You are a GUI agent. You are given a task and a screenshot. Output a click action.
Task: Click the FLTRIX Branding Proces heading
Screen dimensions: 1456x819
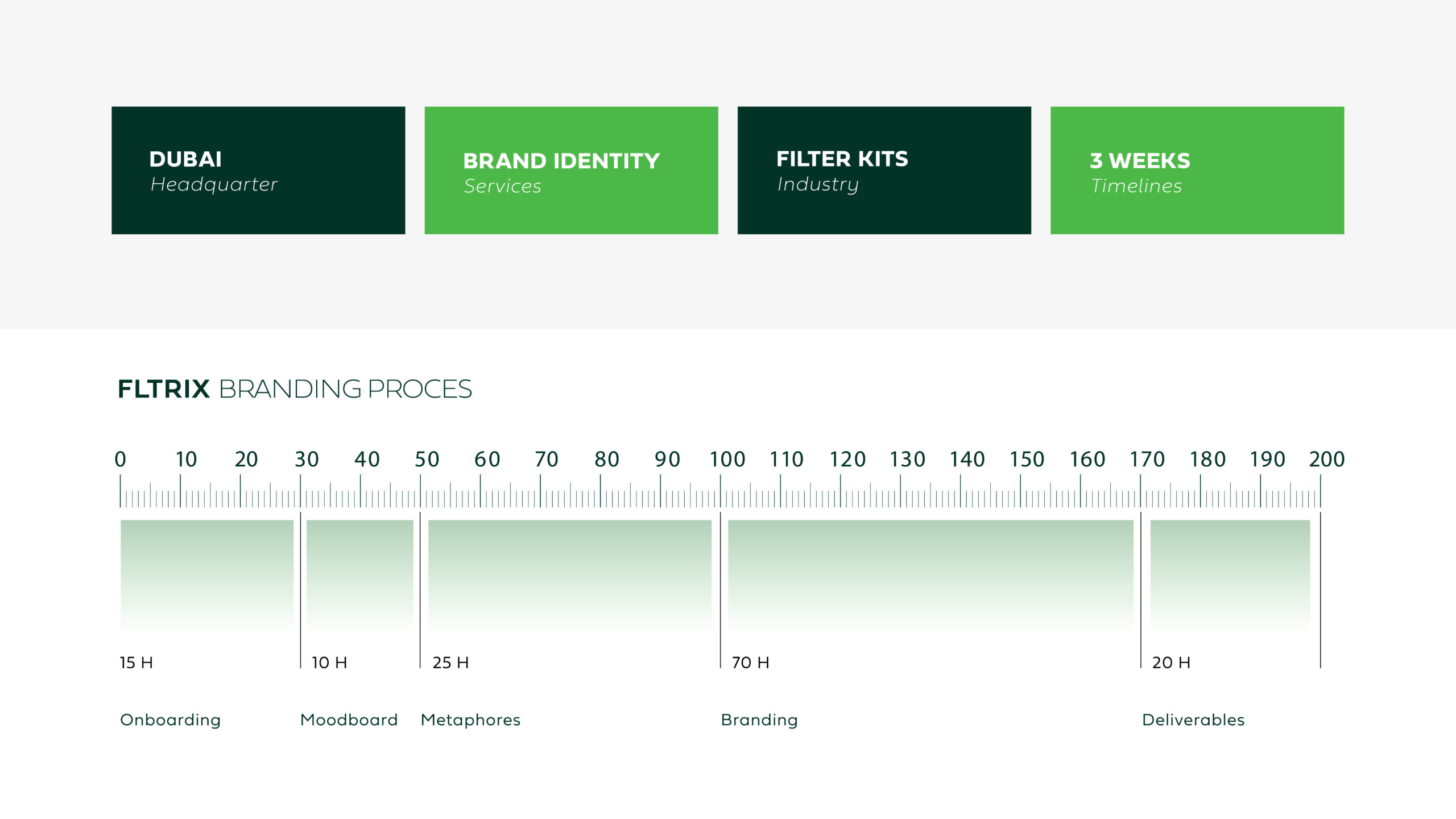pos(294,389)
